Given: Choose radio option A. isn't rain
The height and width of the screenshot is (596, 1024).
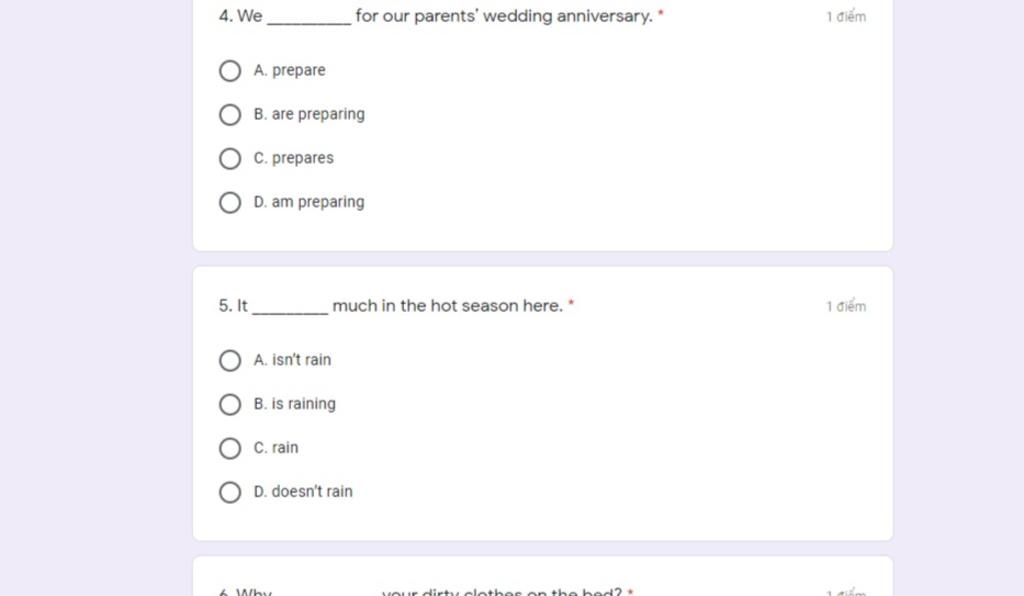Looking at the screenshot, I should (230, 360).
